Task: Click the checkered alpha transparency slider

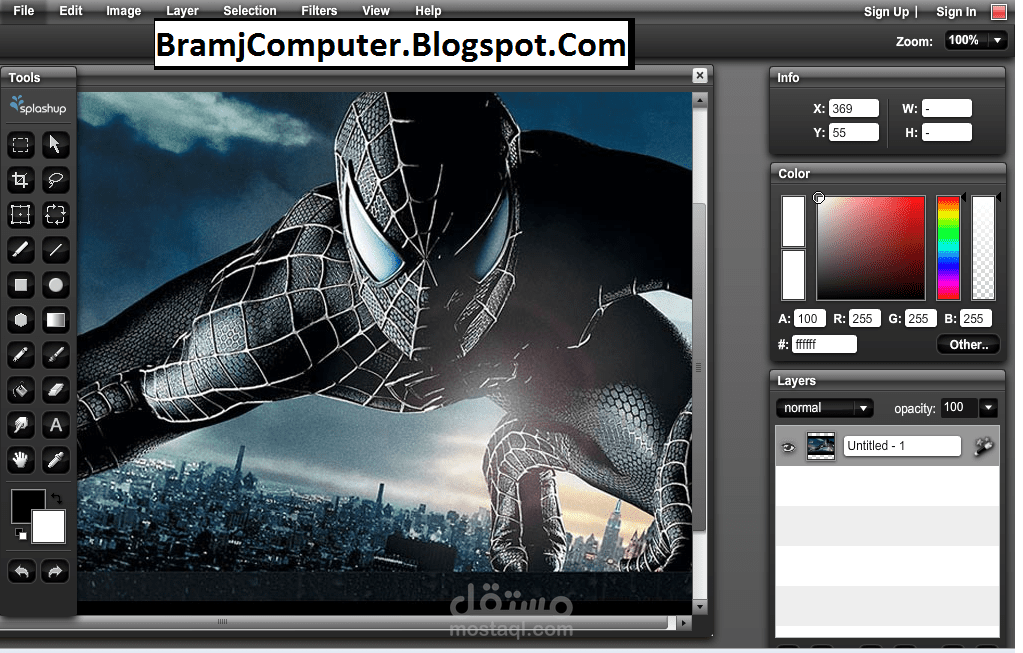Action: (x=983, y=248)
